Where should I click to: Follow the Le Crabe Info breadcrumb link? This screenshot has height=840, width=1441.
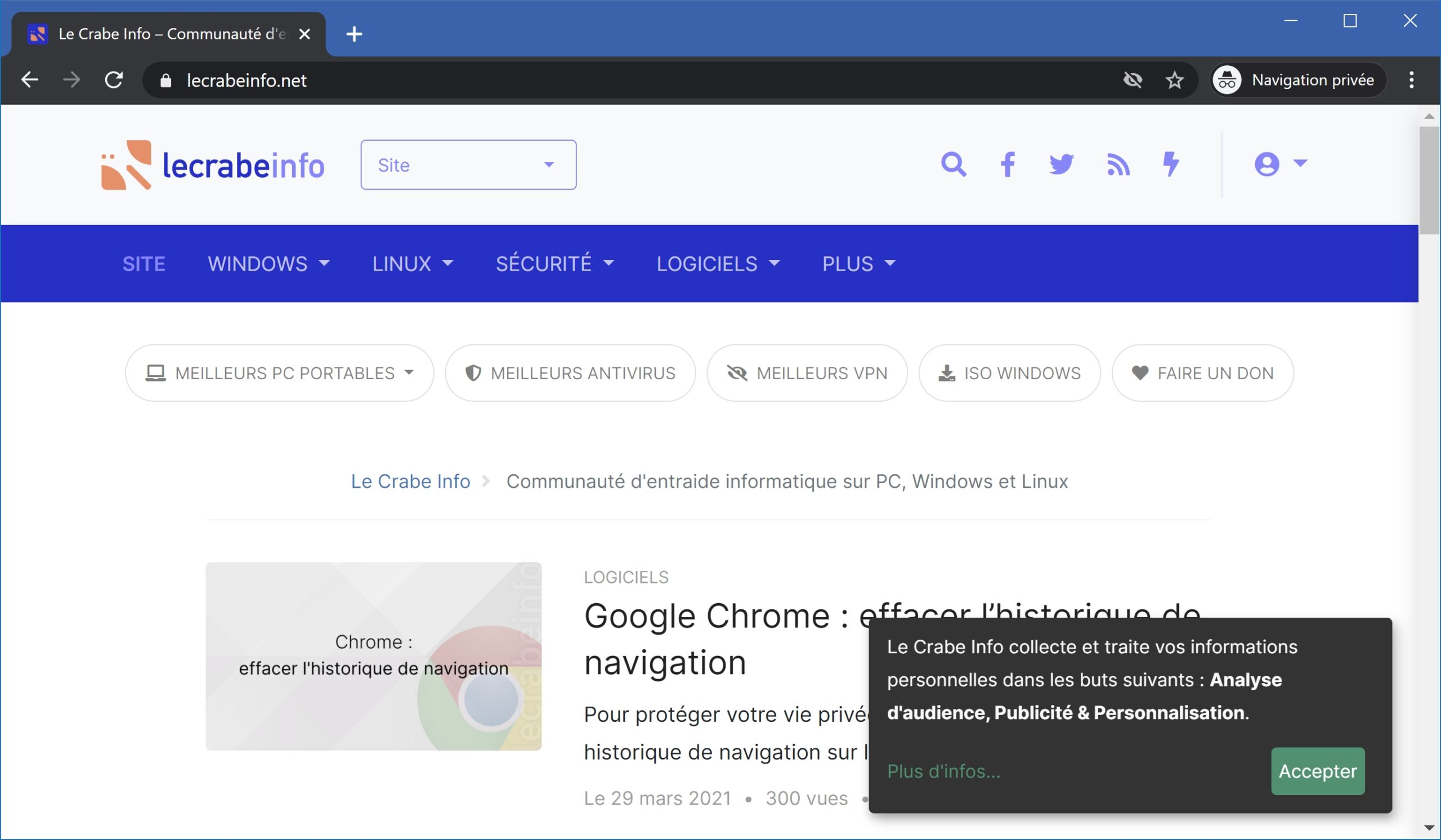pos(410,481)
